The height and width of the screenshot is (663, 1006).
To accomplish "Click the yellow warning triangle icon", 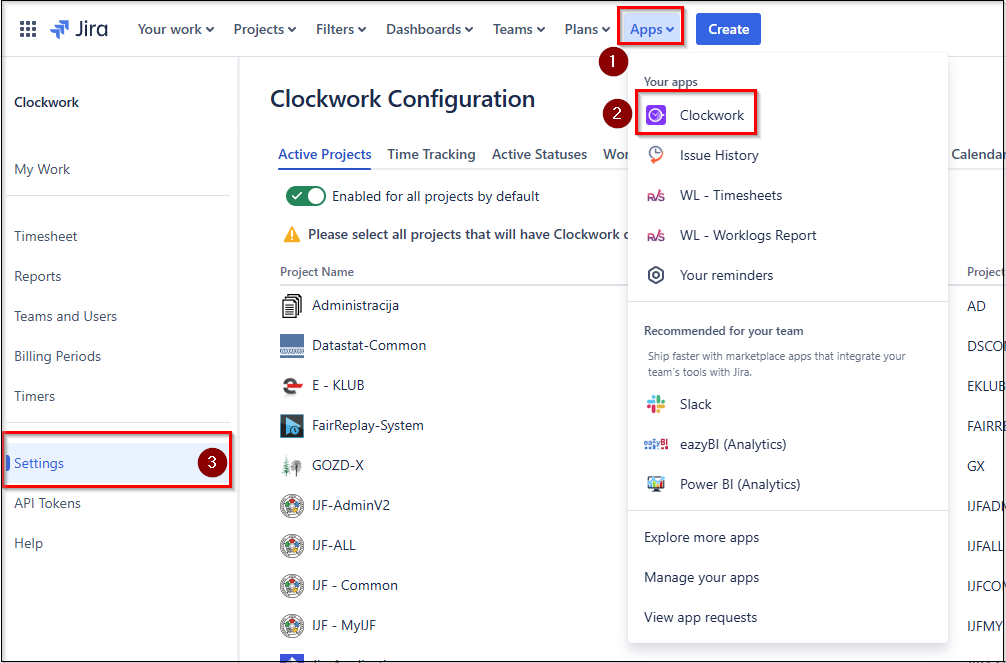I will [292, 234].
